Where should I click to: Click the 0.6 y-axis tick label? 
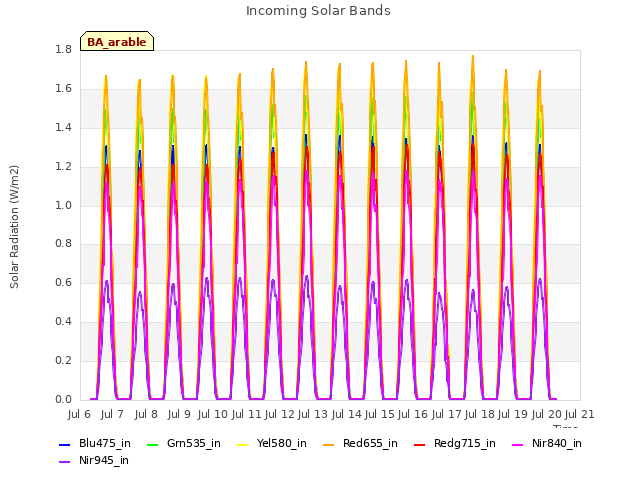63,282
